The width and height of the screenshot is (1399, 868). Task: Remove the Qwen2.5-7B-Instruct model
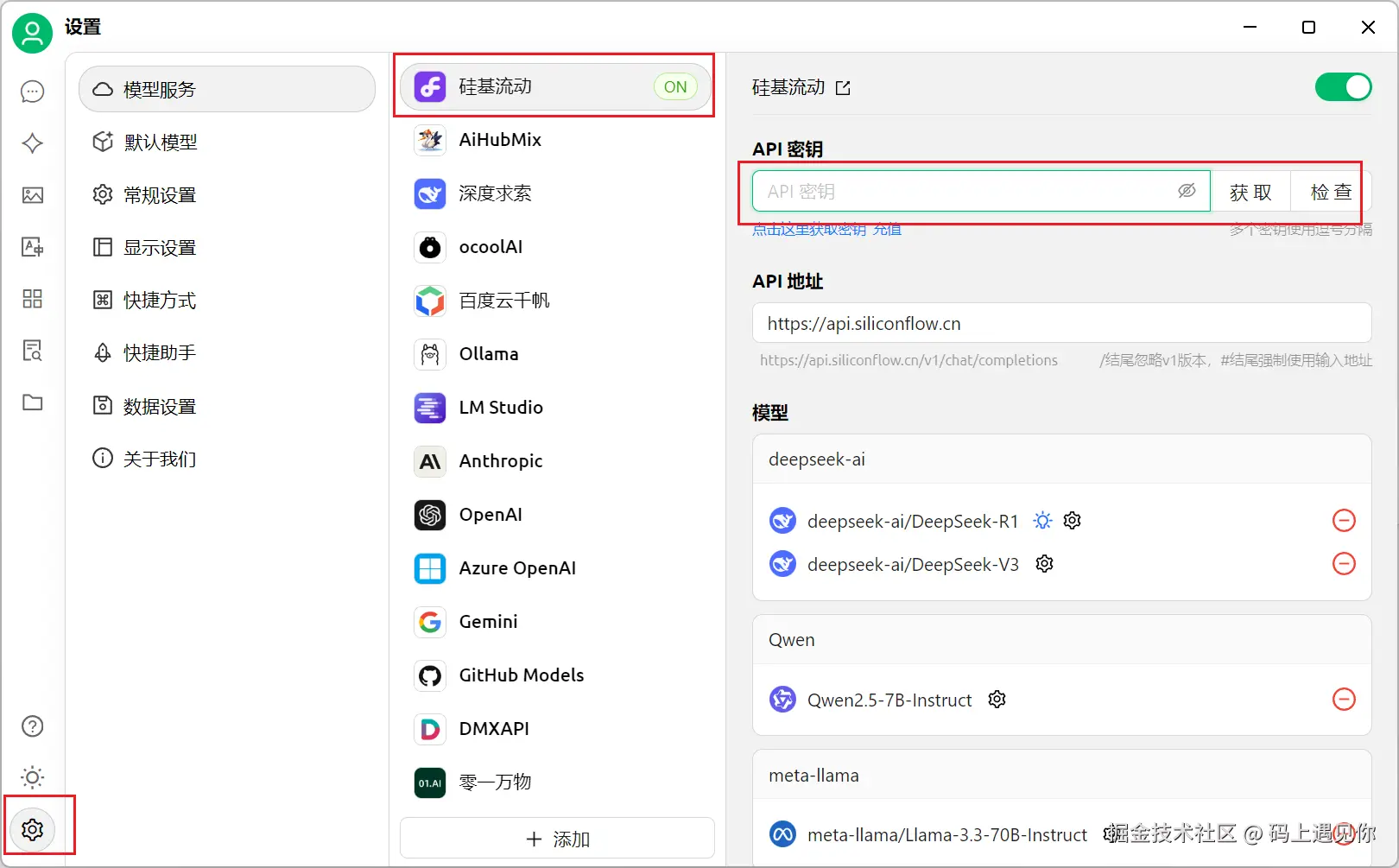click(x=1345, y=700)
